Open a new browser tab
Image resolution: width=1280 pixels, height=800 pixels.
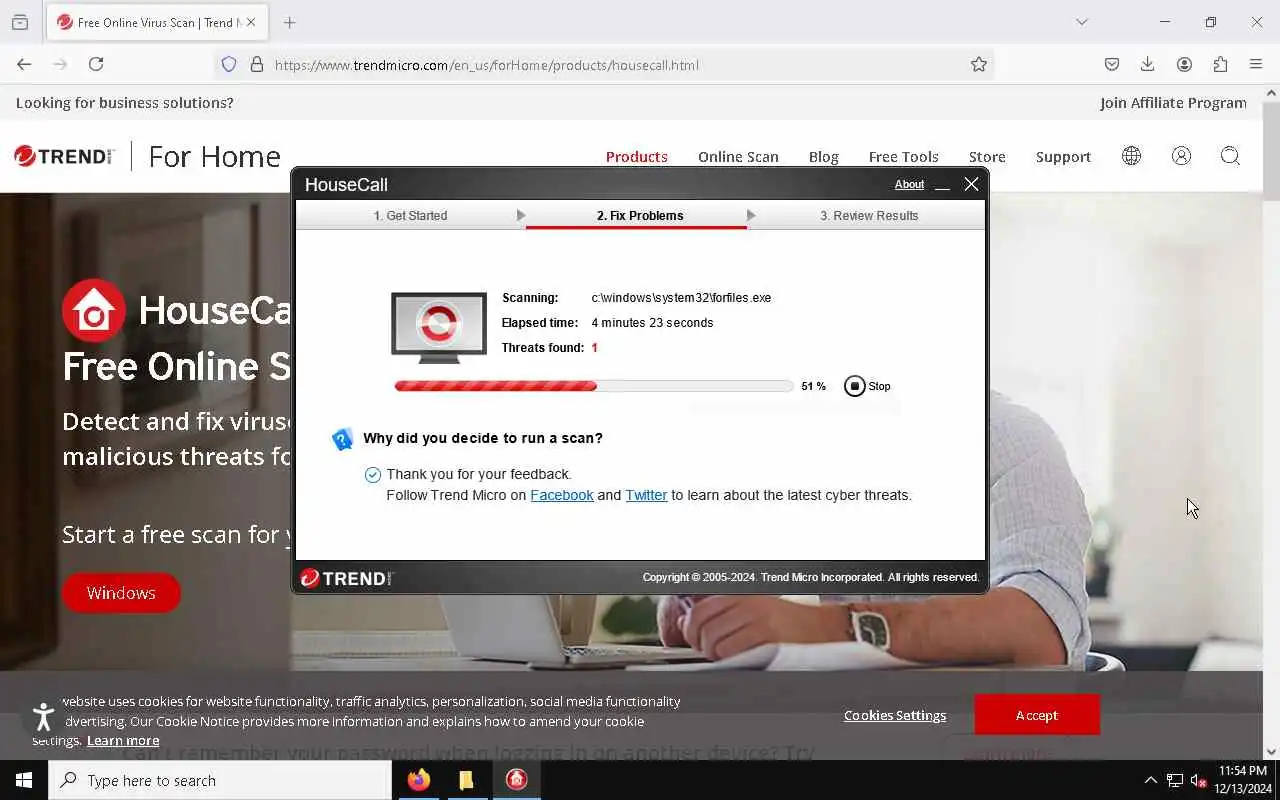(290, 22)
